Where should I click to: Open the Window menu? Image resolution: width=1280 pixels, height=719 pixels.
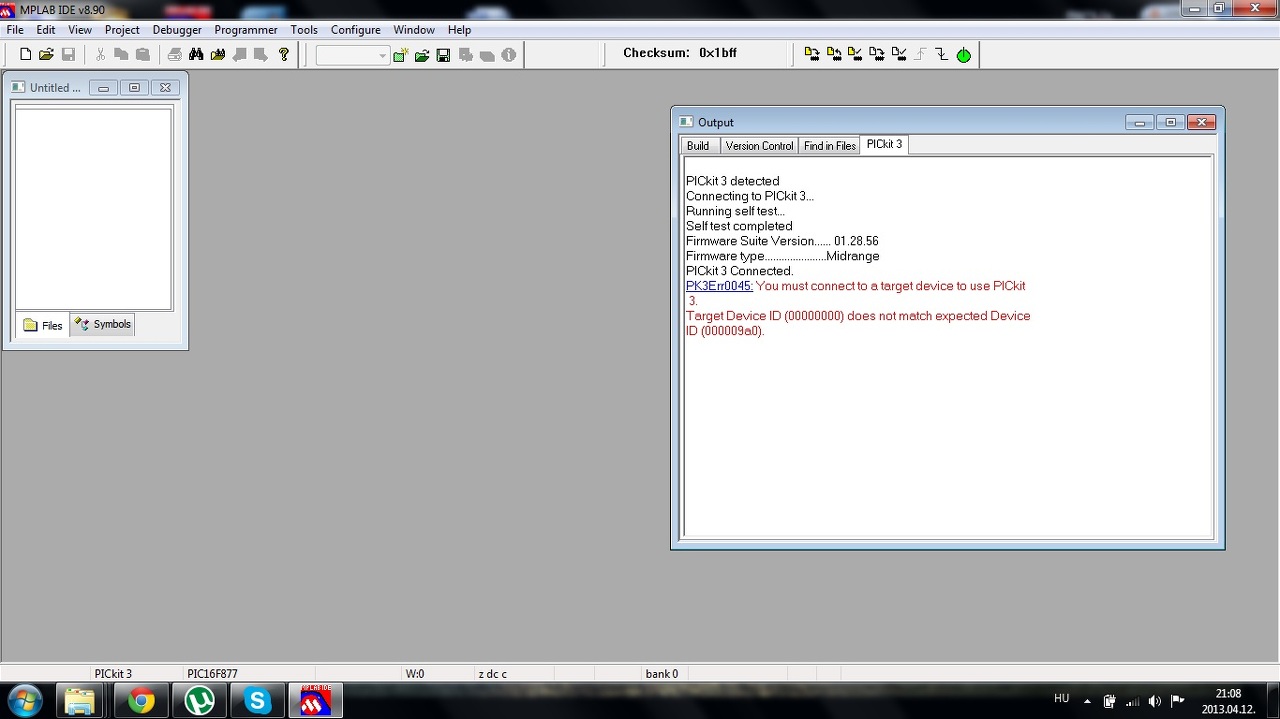pos(414,30)
